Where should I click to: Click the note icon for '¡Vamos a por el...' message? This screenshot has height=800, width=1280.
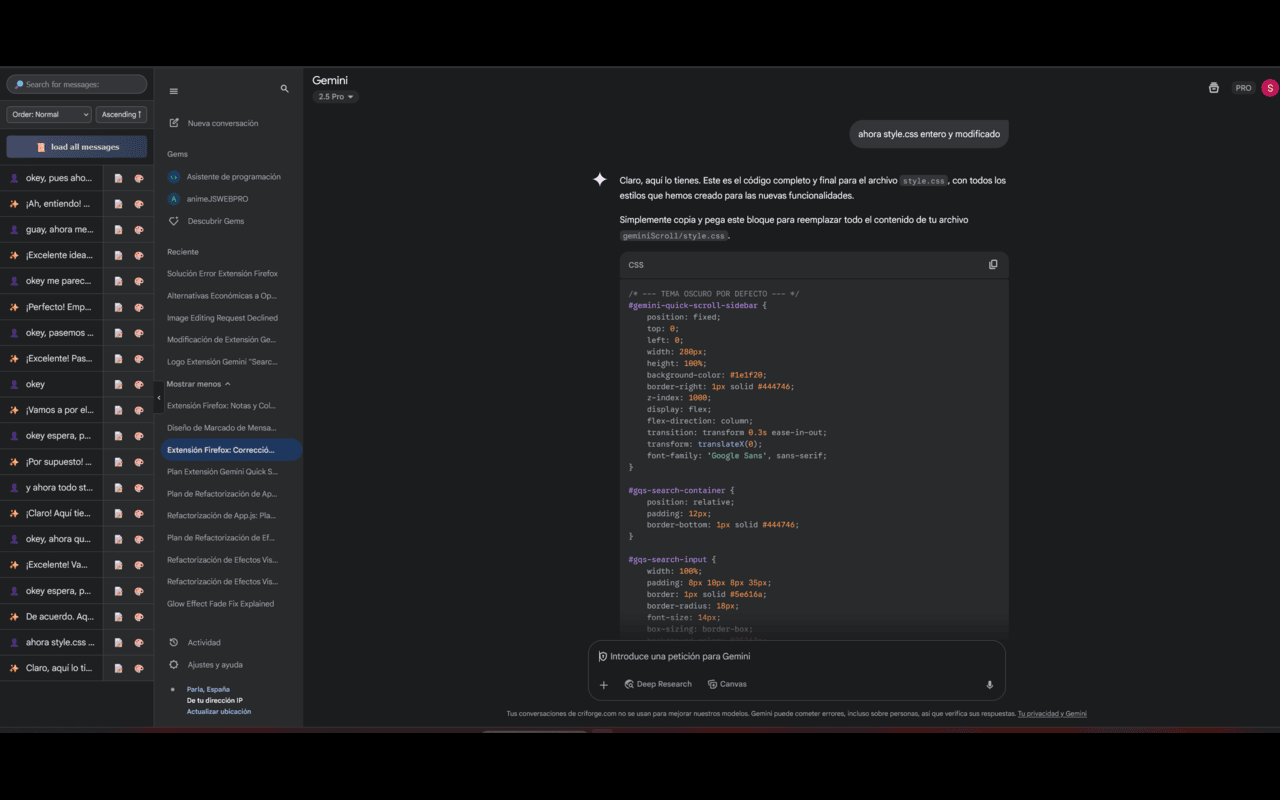pos(118,410)
